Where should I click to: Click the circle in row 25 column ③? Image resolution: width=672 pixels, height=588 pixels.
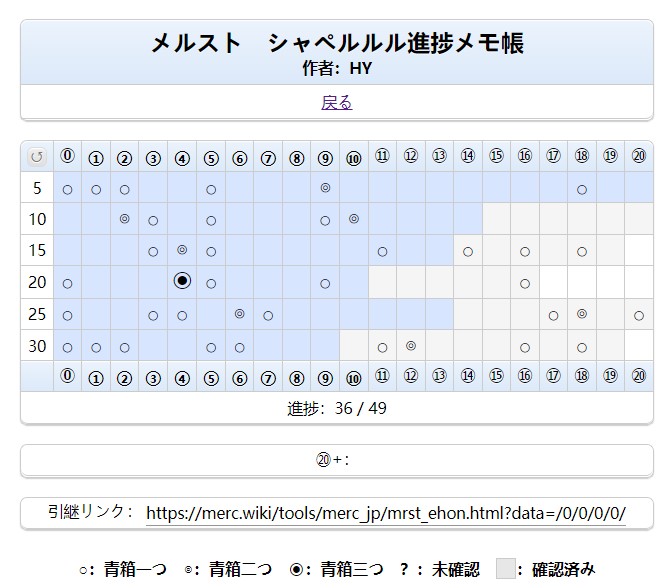point(153,316)
